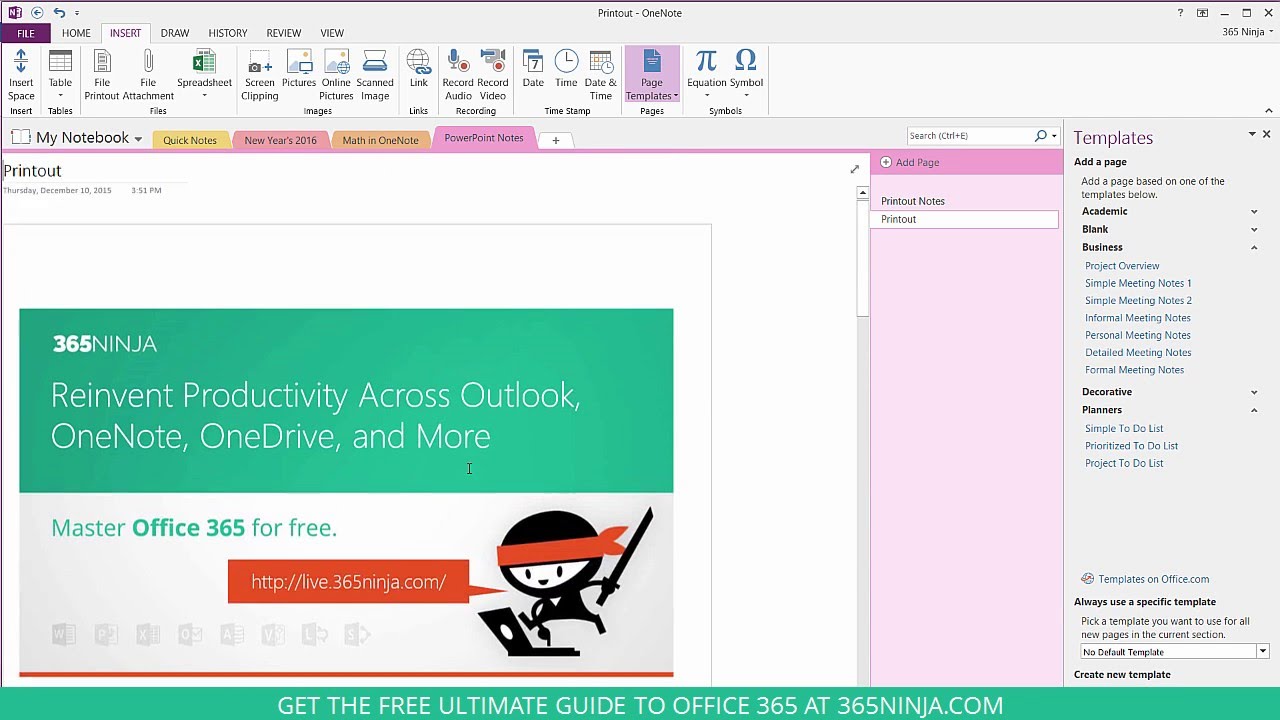Click the Insert Space tool
Image resolution: width=1280 pixels, height=720 pixels.
pyautogui.click(x=21, y=75)
